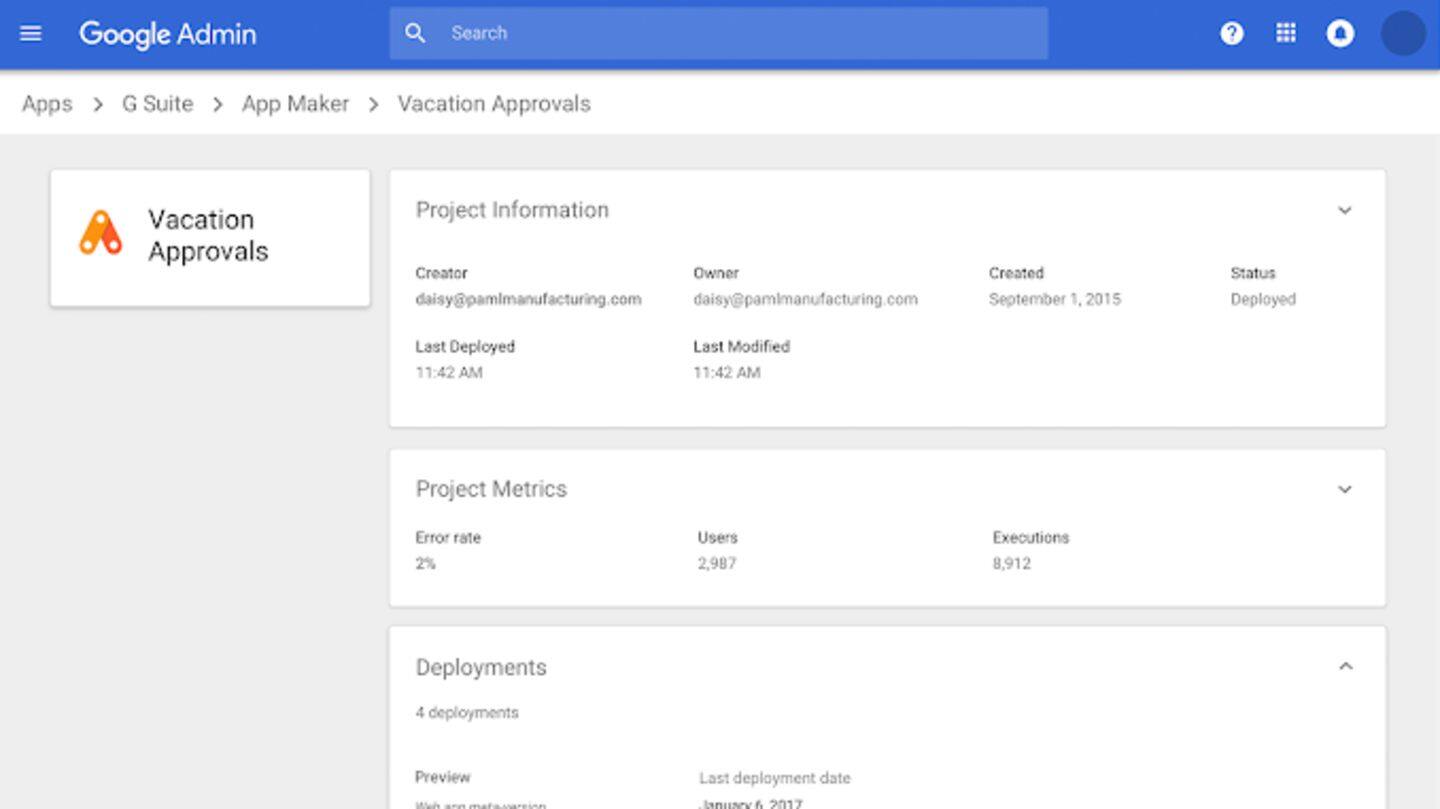Open the hamburger main menu
Screen dimensions: 1440x809
click(x=31, y=33)
